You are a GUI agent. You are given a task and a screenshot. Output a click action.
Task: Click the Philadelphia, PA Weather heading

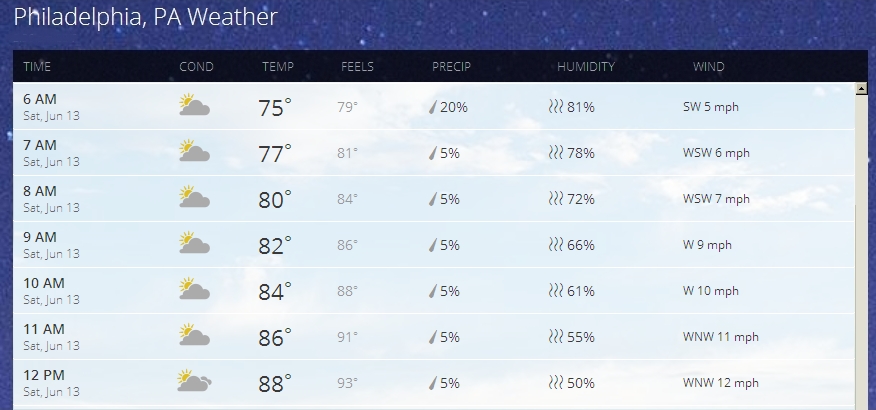(145, 17)
